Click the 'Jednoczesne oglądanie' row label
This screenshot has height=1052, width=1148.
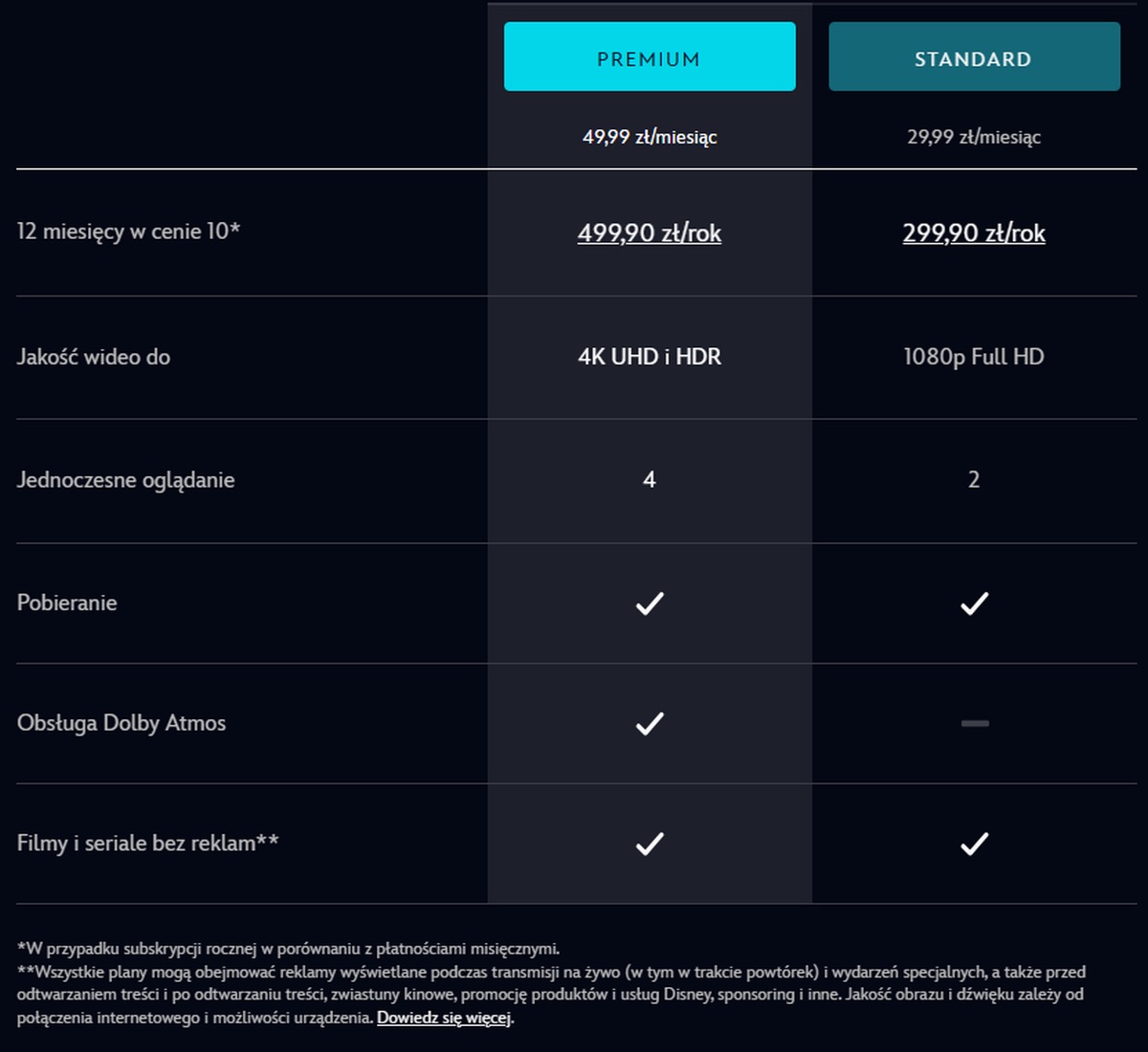point(125,480)
